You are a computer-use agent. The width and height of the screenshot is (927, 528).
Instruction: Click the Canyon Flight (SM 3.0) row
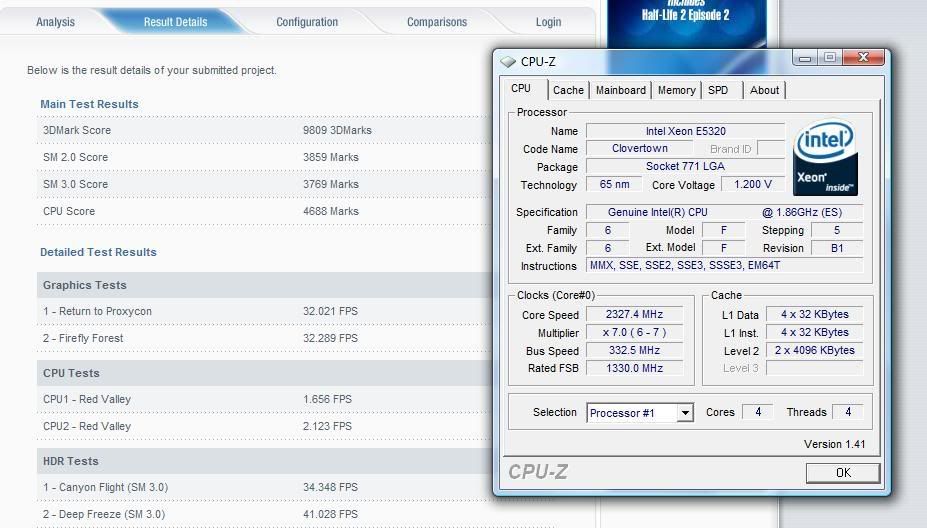(x=264, y=487)
